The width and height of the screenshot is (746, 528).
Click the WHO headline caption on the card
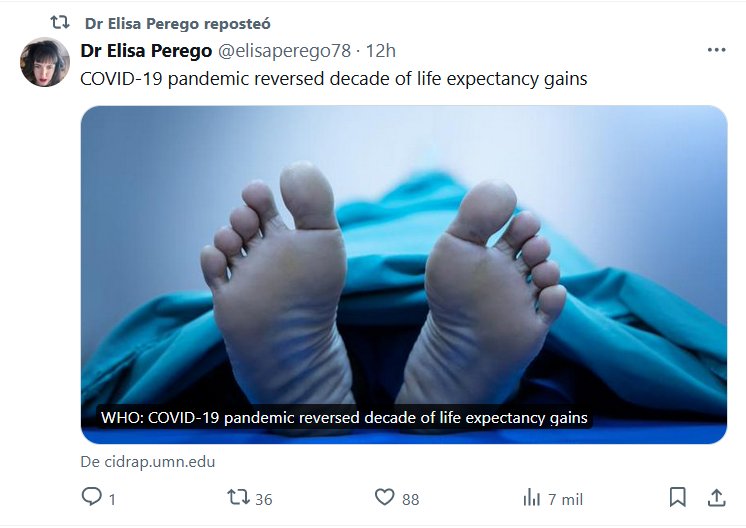pyautogui.click(x=344, y=418)
